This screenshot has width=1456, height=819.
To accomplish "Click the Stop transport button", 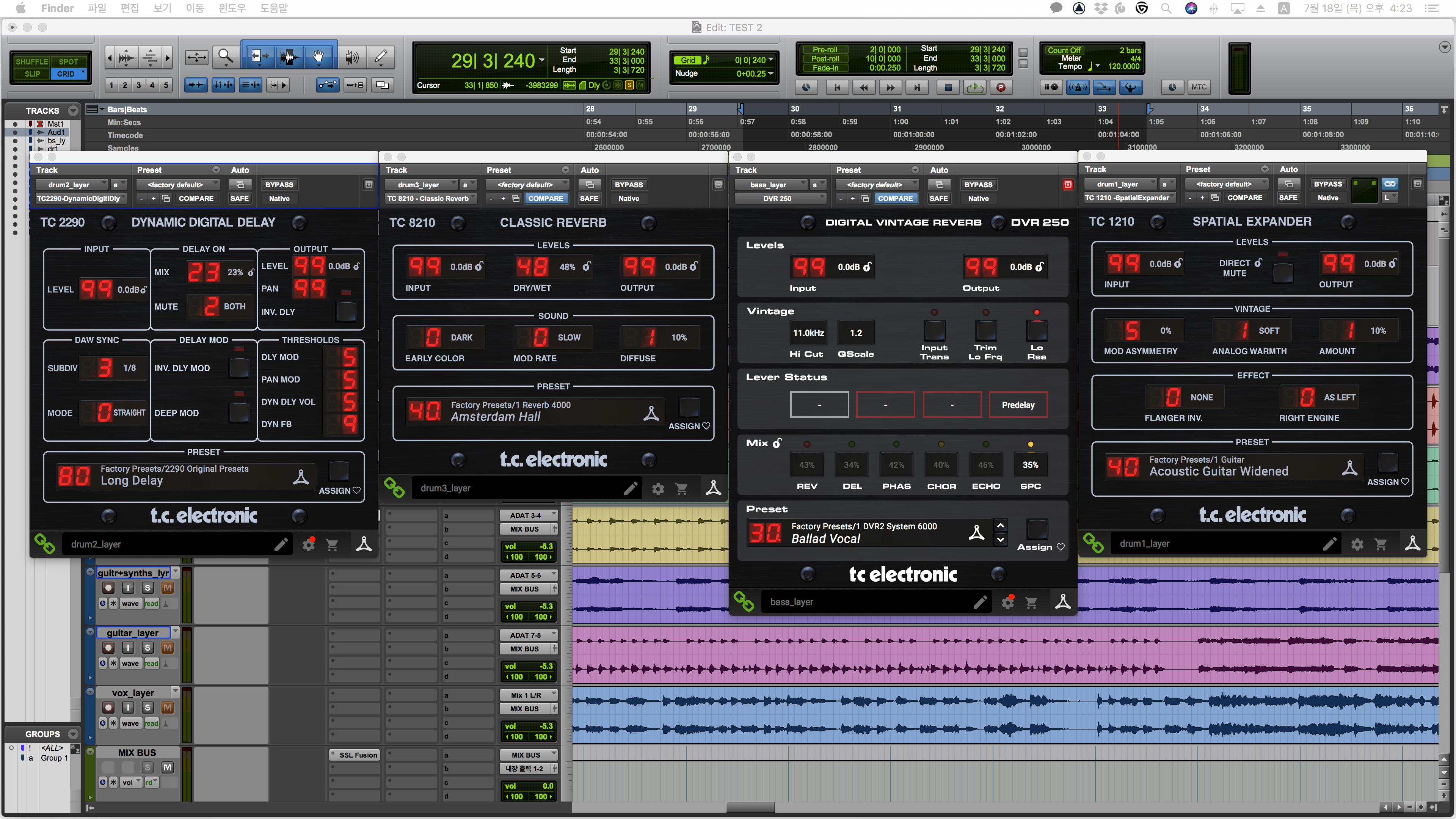I will click(x=948, y=87).
